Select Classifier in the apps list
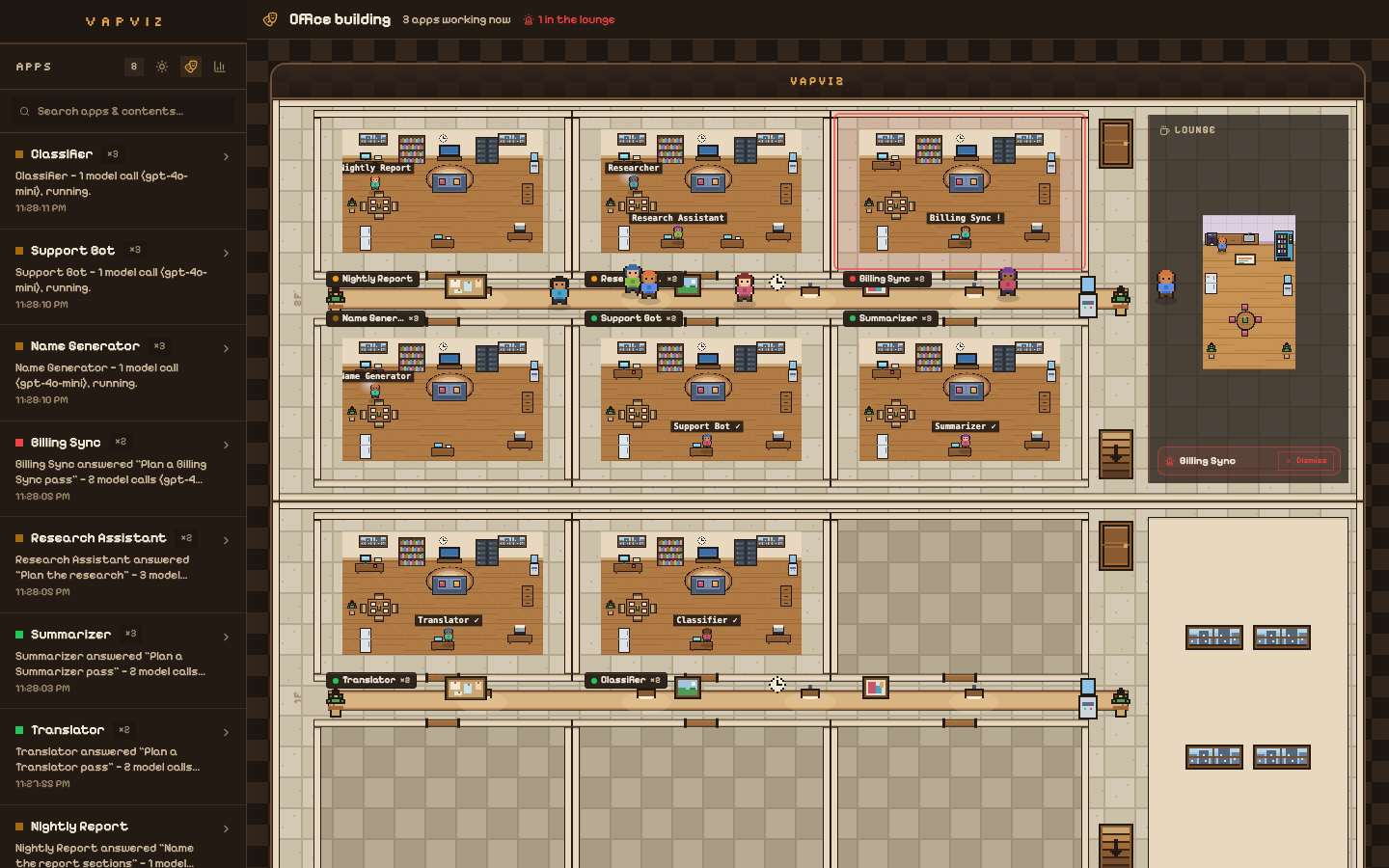 (x=123, y=181)
